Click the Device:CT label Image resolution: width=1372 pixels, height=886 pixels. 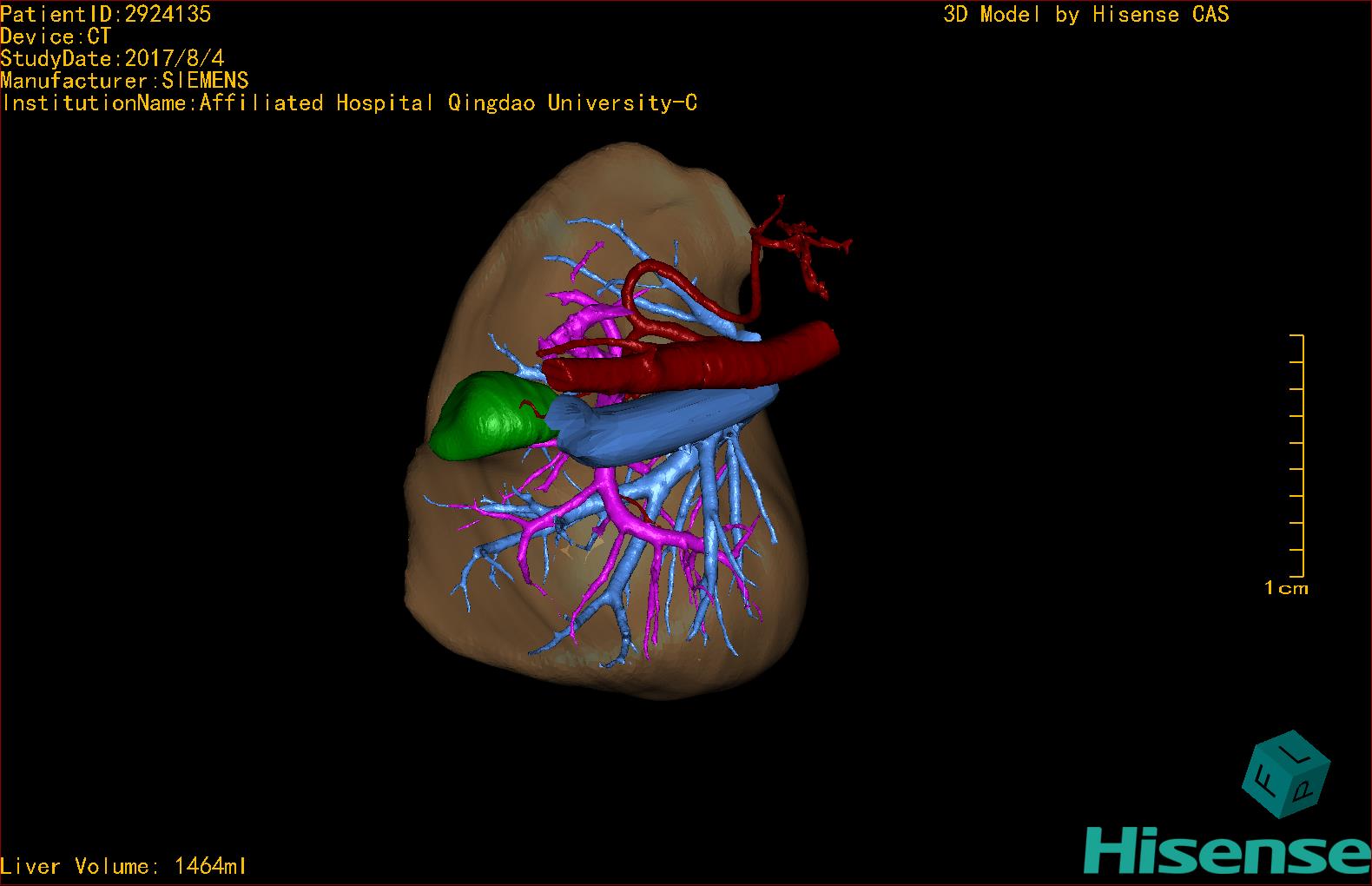click(56, 36)
